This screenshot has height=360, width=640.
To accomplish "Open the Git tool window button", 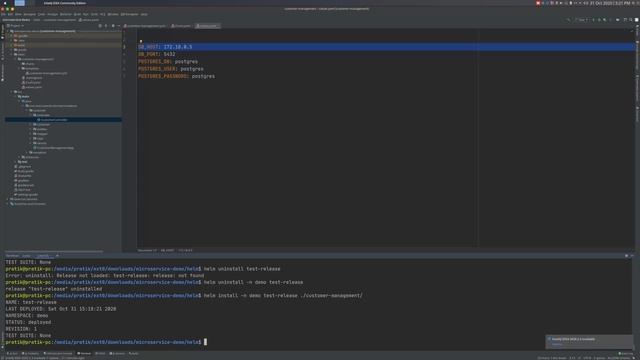I will (x=13, y=353).
